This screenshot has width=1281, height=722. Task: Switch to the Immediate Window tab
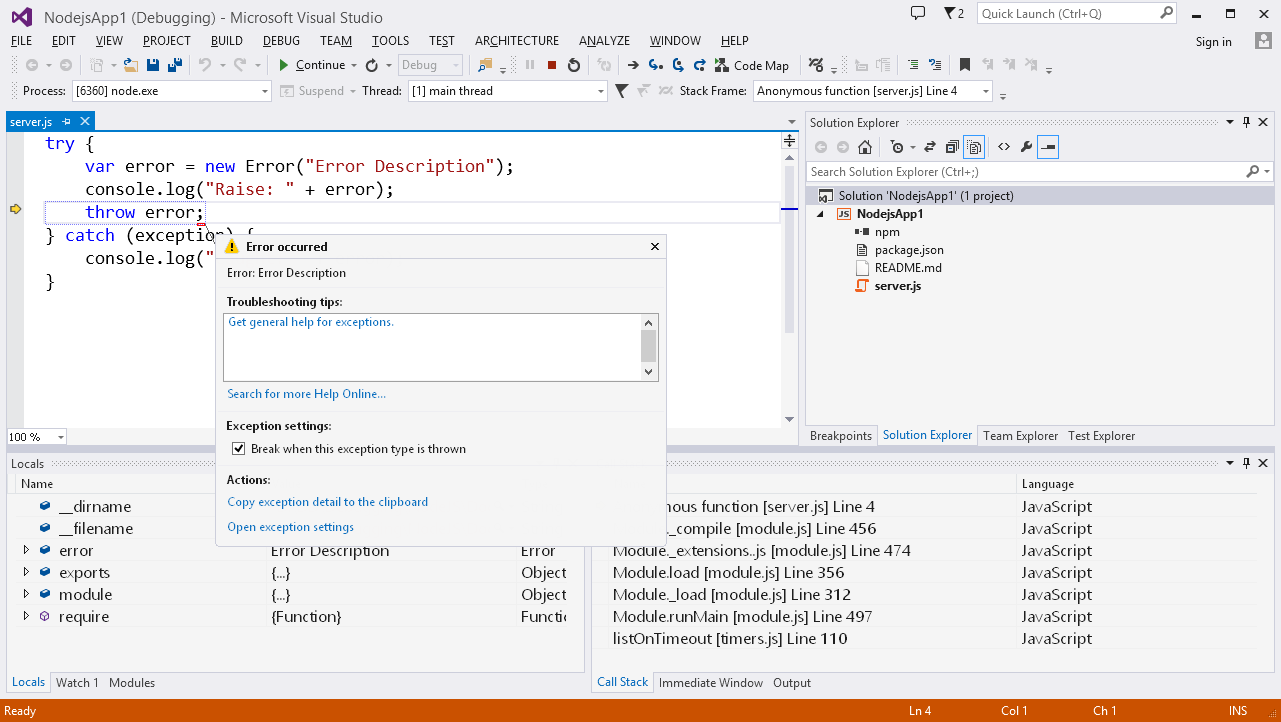coord(710,683)
